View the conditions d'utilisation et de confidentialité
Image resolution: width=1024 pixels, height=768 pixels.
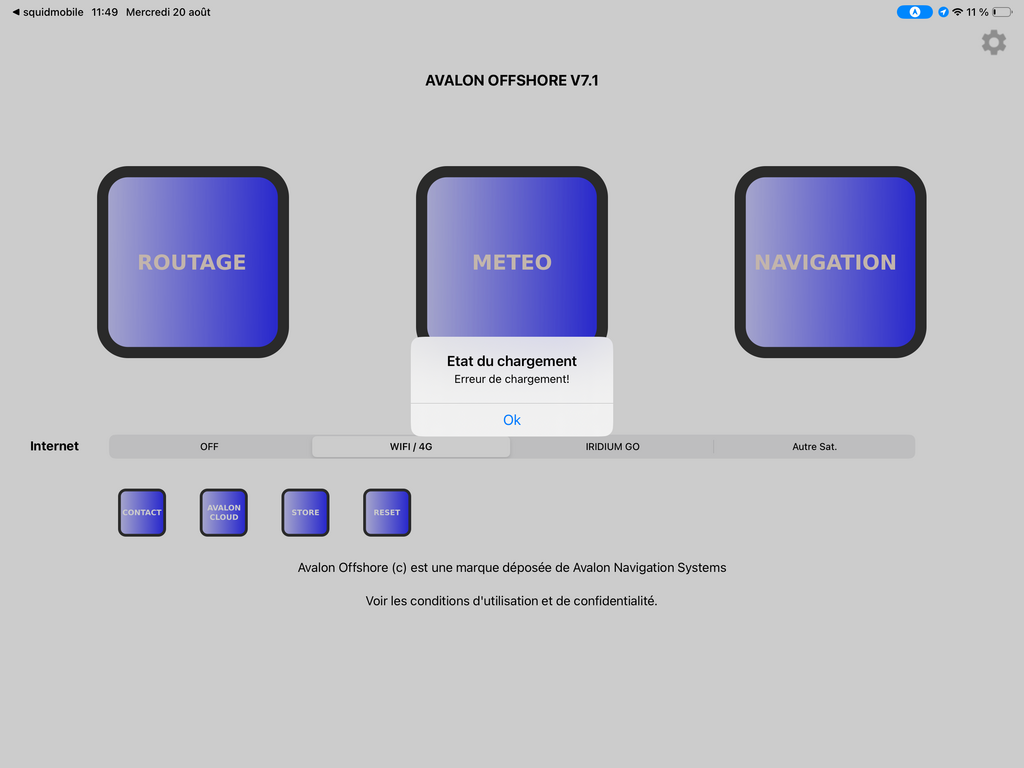511,601
